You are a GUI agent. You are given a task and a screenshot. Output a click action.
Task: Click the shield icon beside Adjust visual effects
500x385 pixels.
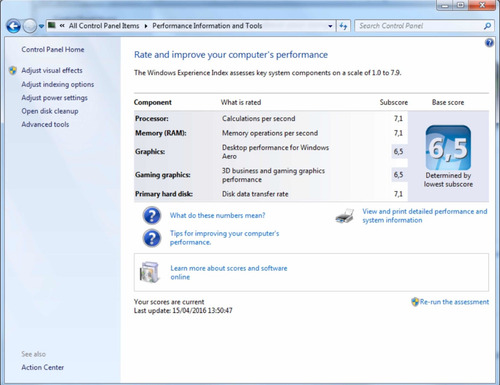click(x=13, y=70)
